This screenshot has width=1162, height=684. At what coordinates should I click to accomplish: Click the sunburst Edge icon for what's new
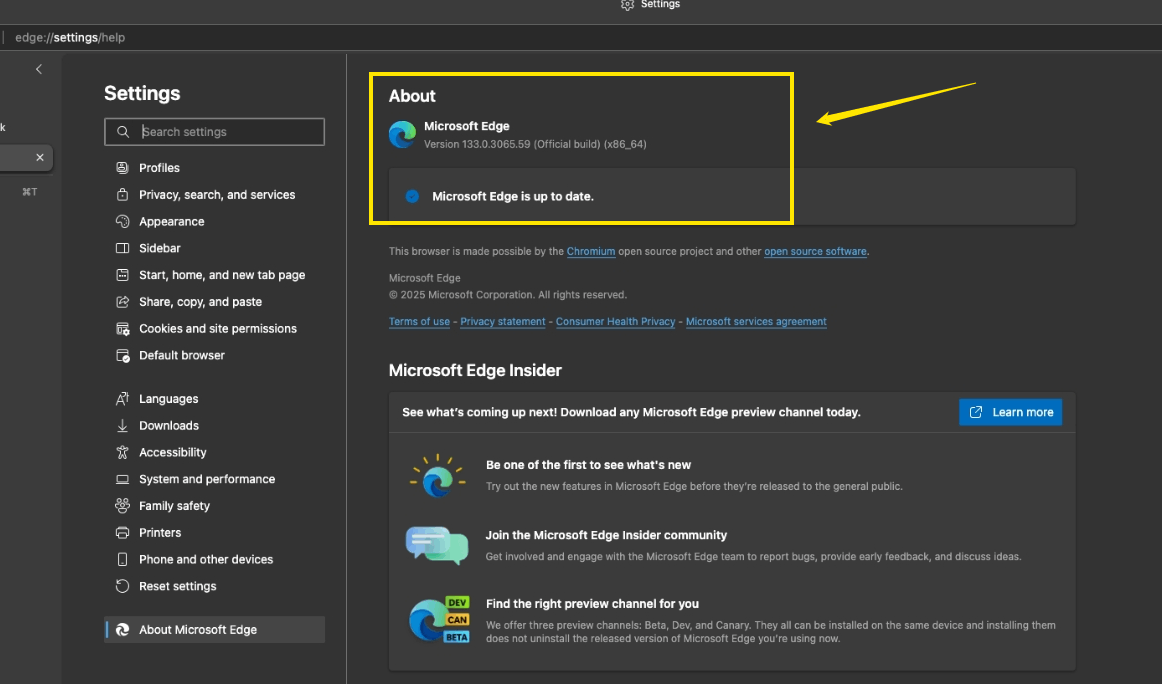[437, 475]
